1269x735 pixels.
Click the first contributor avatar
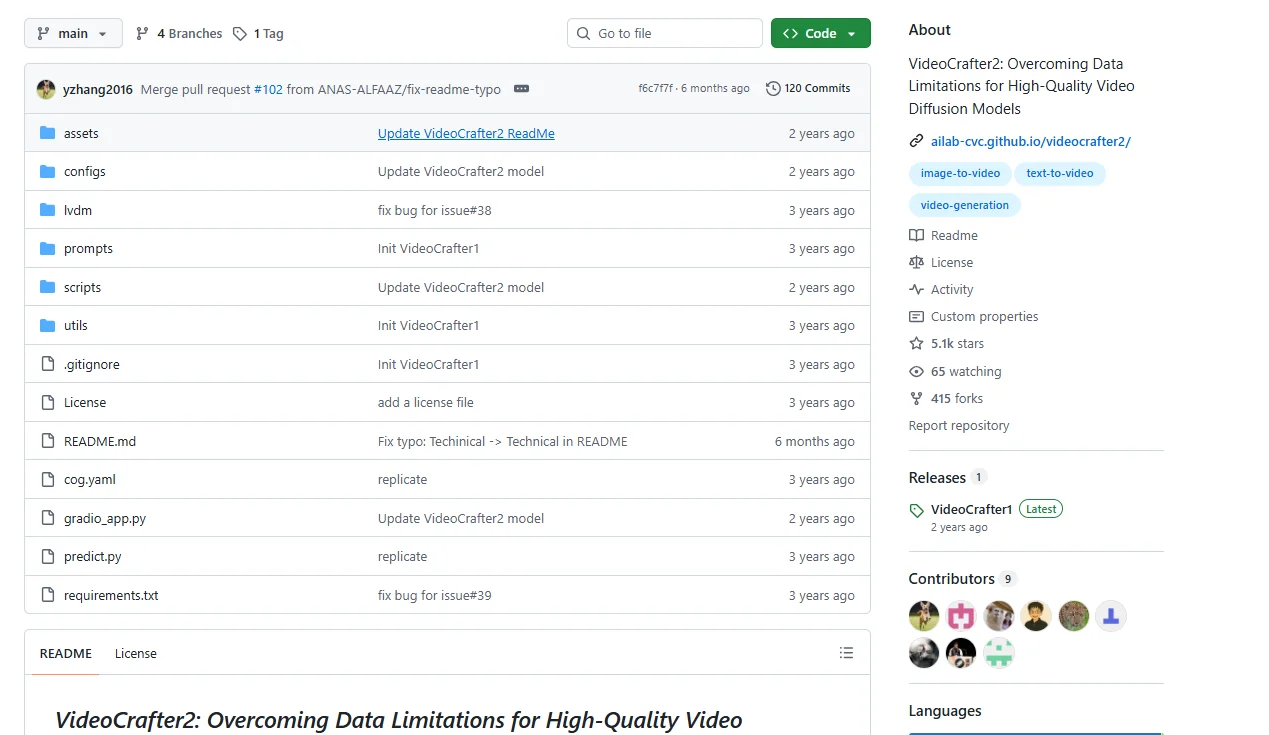[x=924, y=616]
